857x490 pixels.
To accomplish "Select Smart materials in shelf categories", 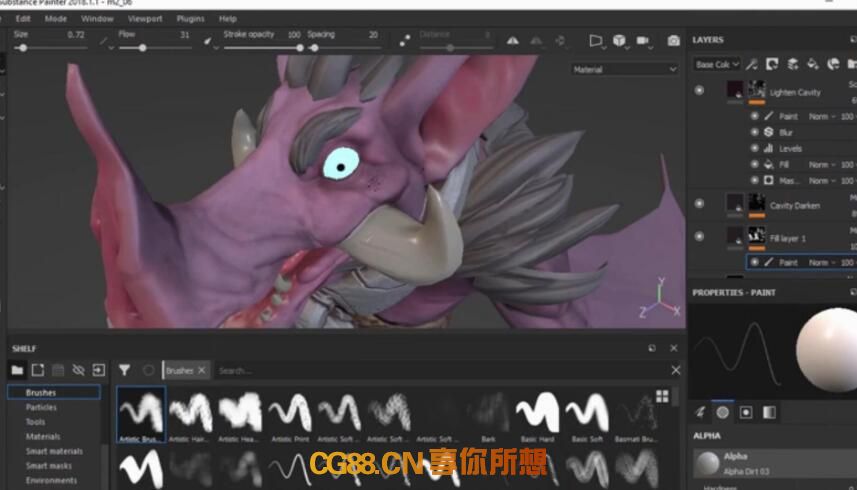I will (54, 451).
